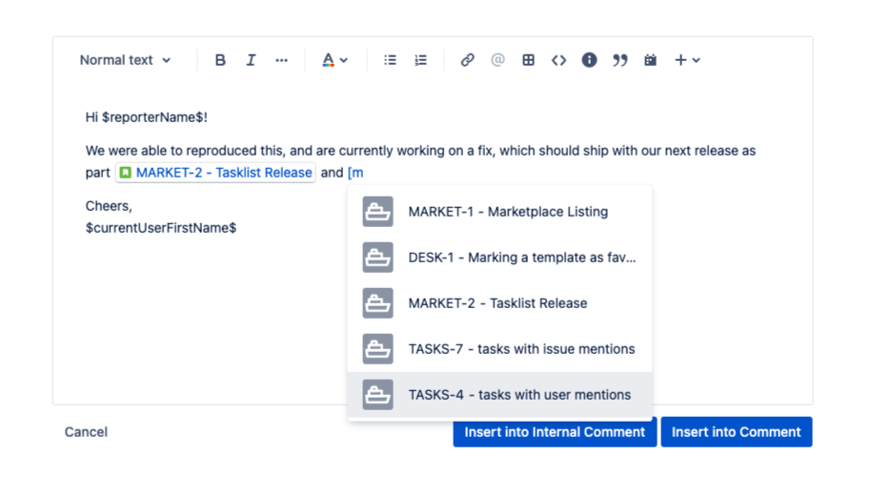
Task: Click the Hi $reporterName$! line
Action: click(146, 117)
